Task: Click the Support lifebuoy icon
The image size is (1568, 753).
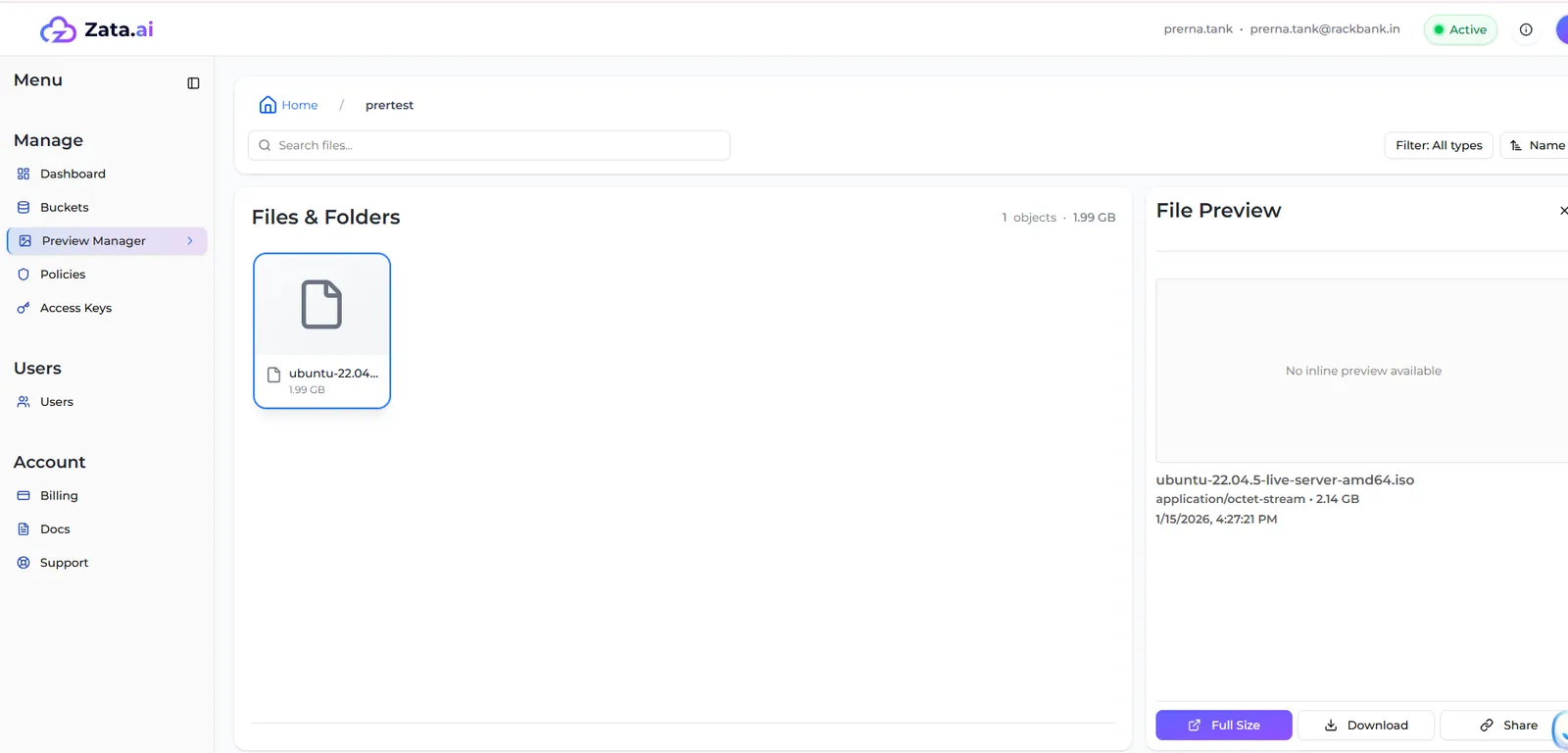Action: pos(24,563)
